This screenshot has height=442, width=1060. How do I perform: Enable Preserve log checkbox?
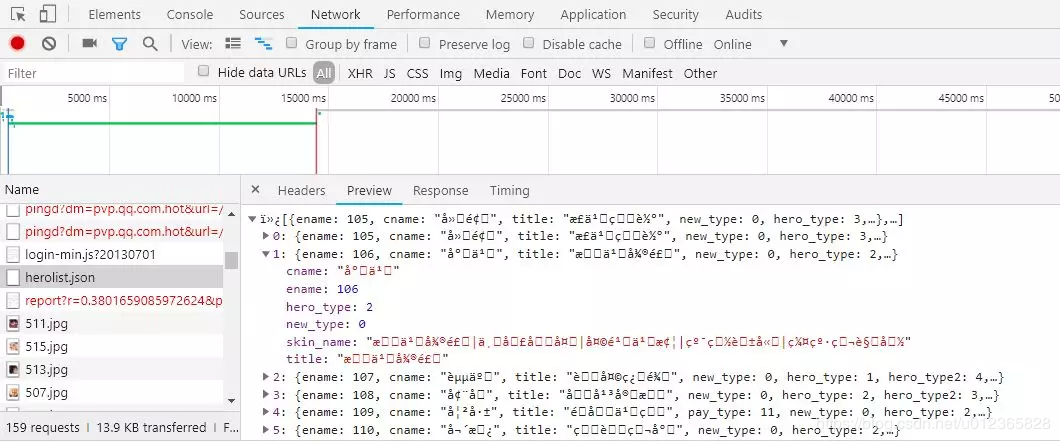[x=425, y=43]
